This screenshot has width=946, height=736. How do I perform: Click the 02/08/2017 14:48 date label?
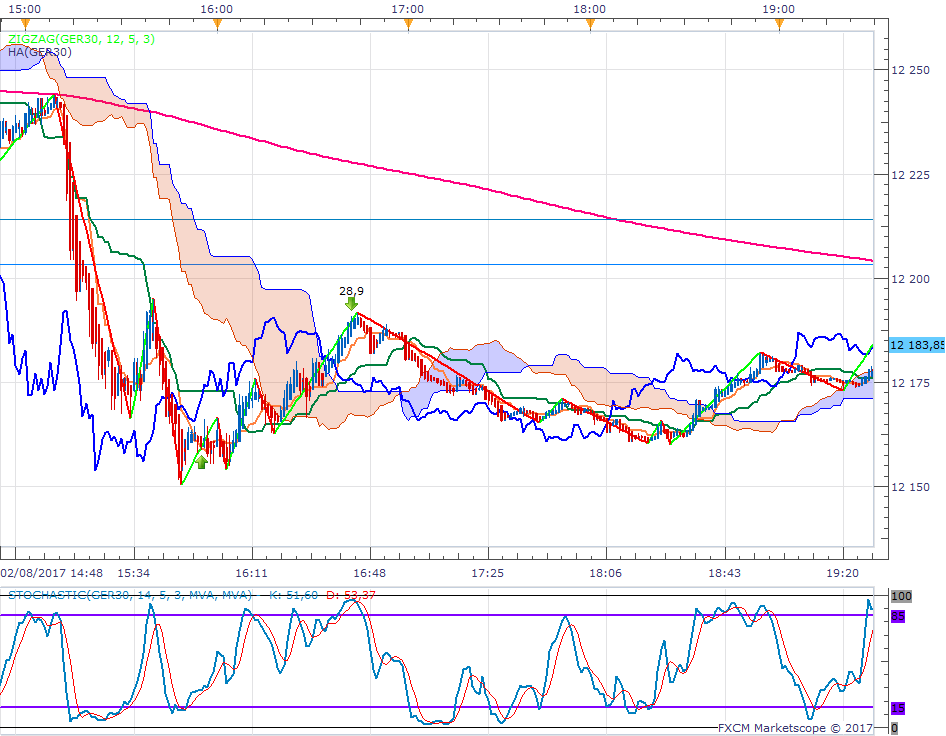[x=51, y=573]
